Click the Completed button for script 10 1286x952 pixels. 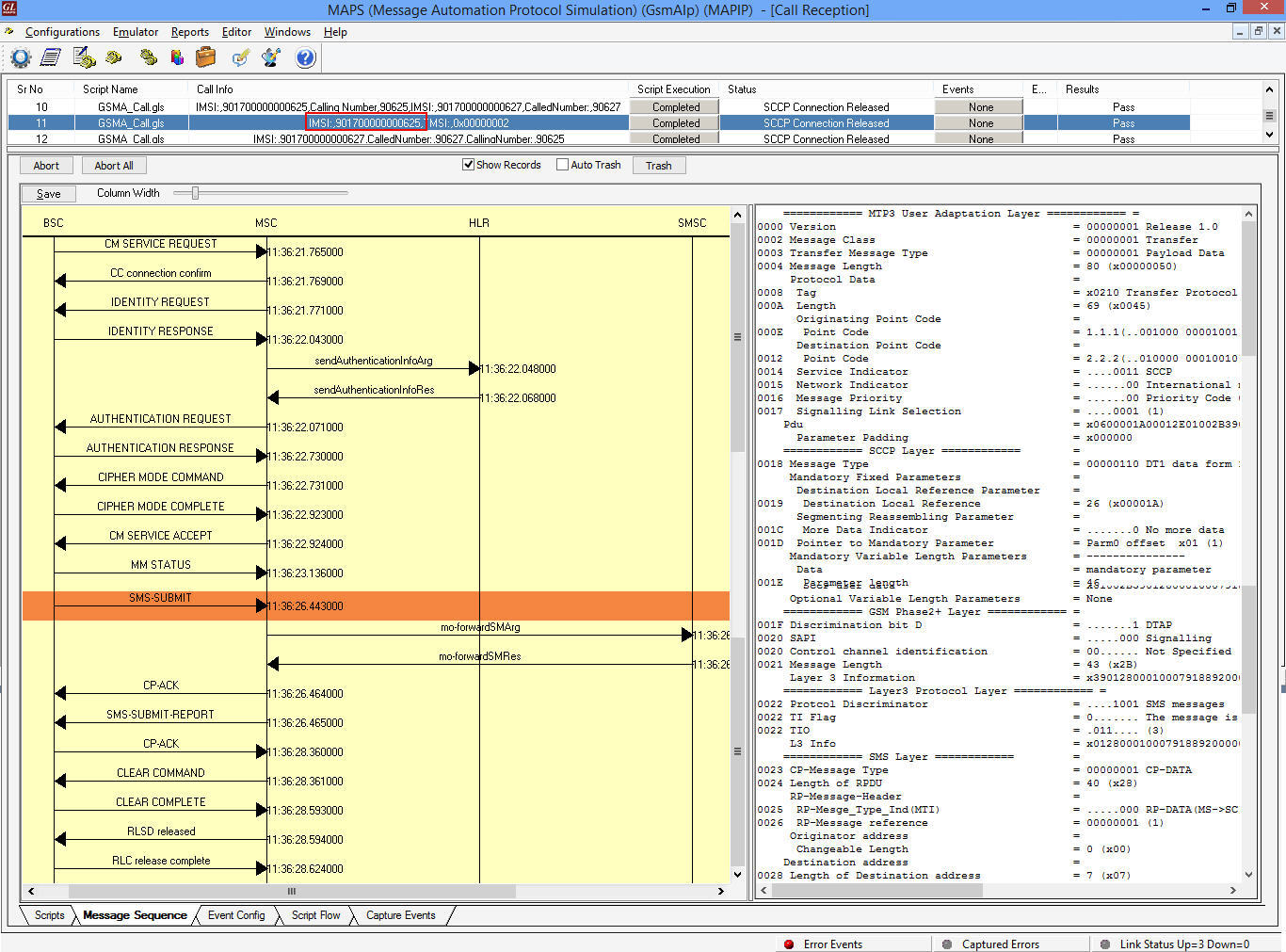(x=675, y=107)
